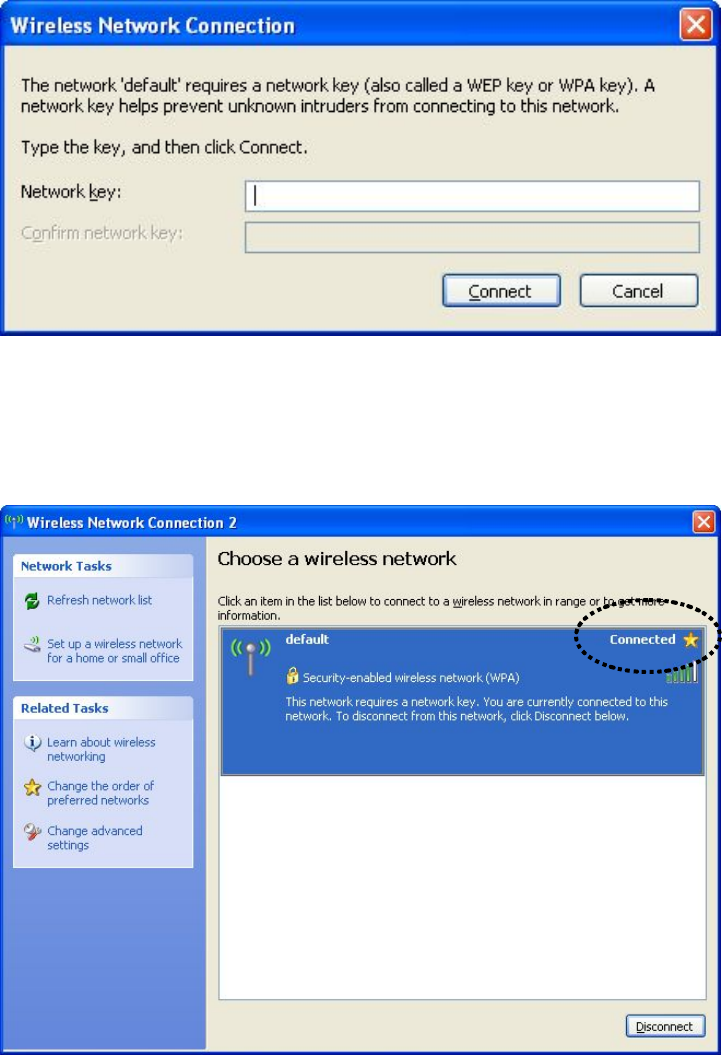Image resolution: width=722 pixels, height=1055 pixels.
Task: Click the security padlock icon
Action: 292,676
